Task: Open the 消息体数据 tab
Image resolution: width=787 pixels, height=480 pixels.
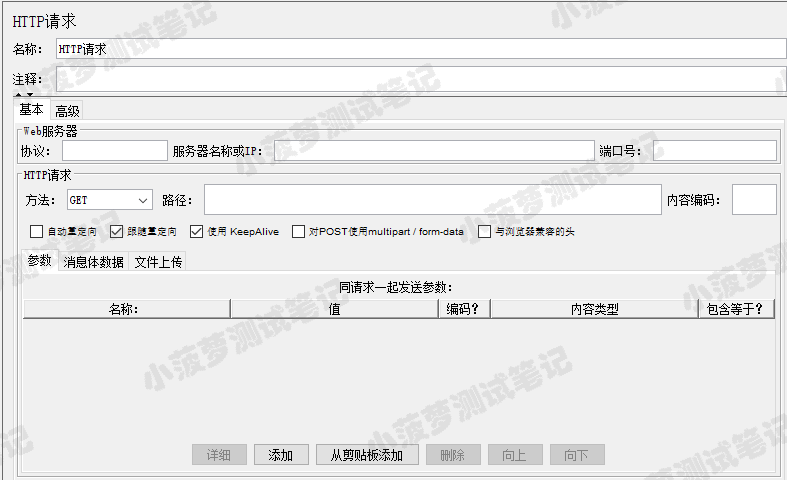Action: tap(94, 262)
